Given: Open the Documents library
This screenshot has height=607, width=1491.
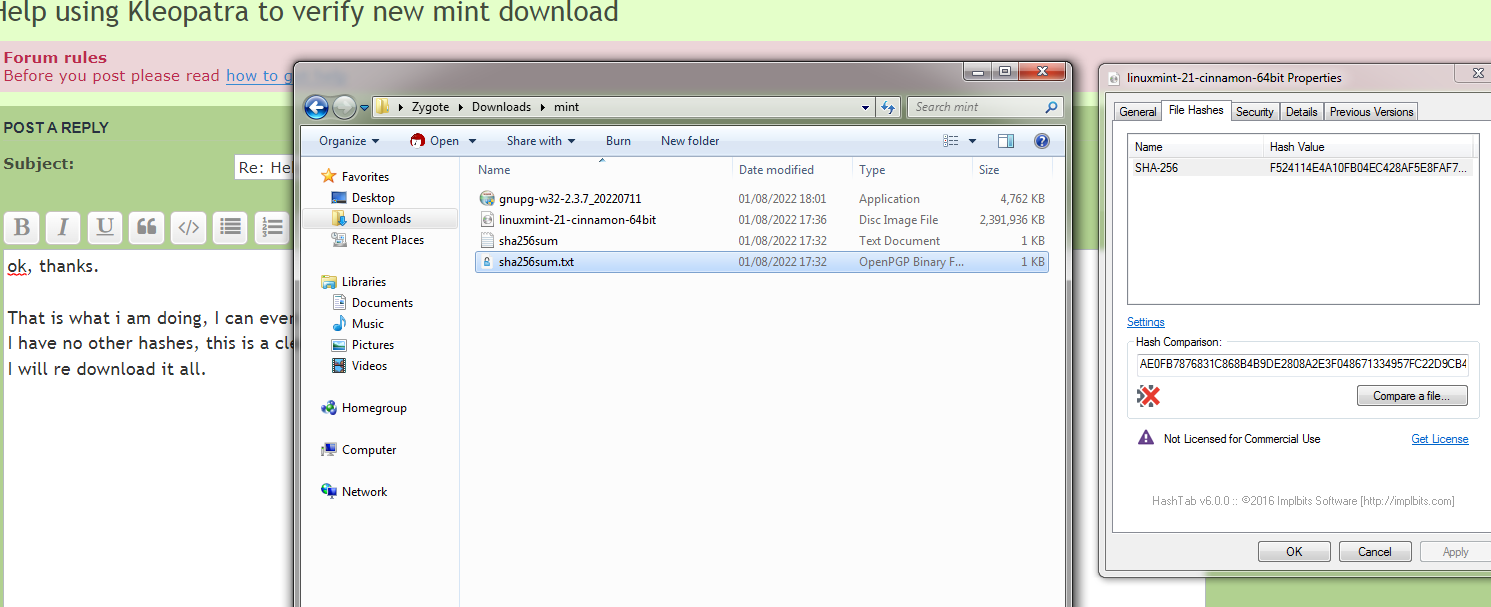Looking at the screenshot, I should pos(382,303).
